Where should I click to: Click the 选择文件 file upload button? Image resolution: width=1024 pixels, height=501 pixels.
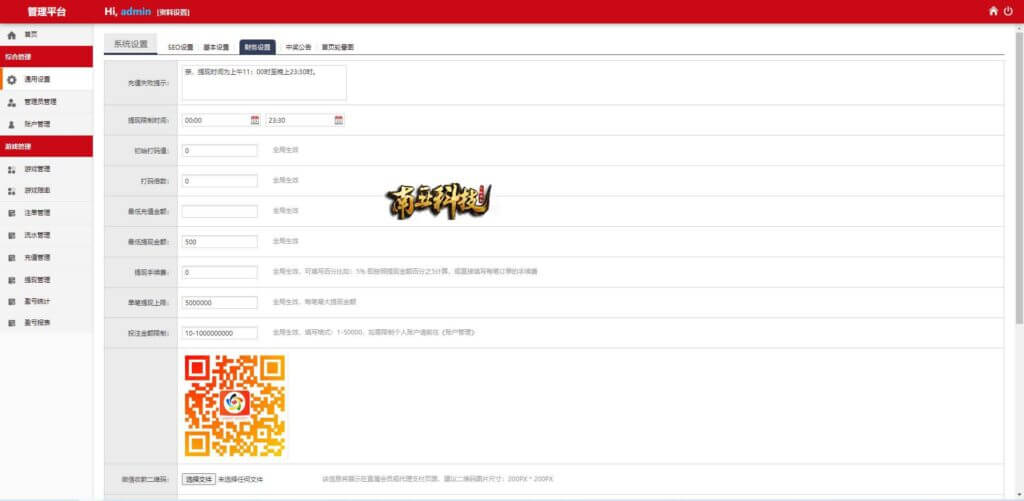(x=199, y=479)
